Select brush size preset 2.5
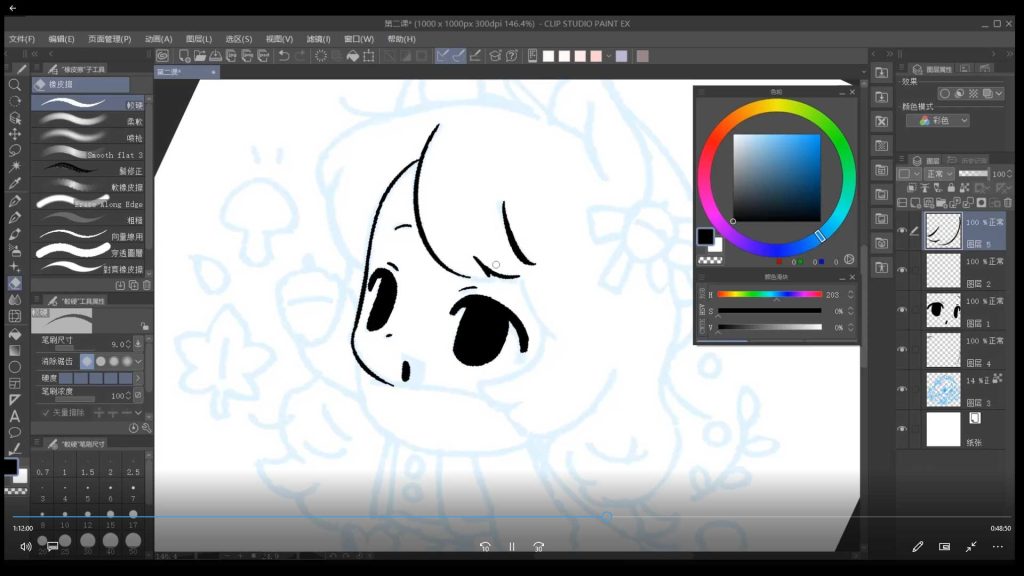1024x576 pixels. point(133,466)
